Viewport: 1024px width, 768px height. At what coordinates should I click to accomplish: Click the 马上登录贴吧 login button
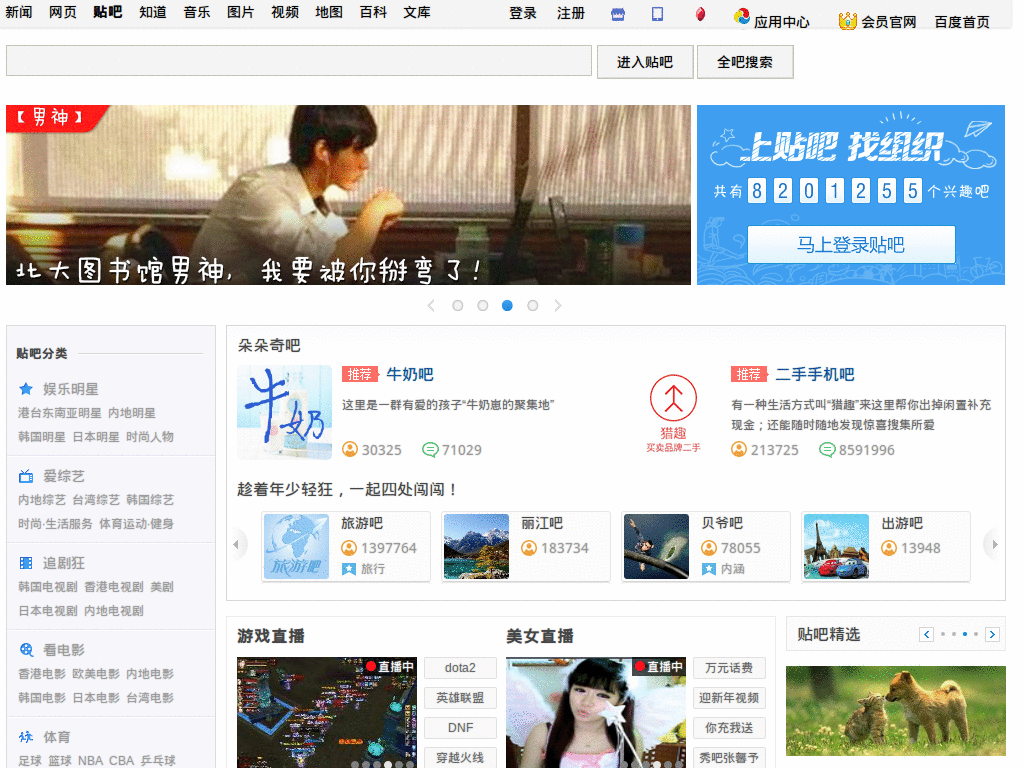pyautogui.click(x=851, y=244)
